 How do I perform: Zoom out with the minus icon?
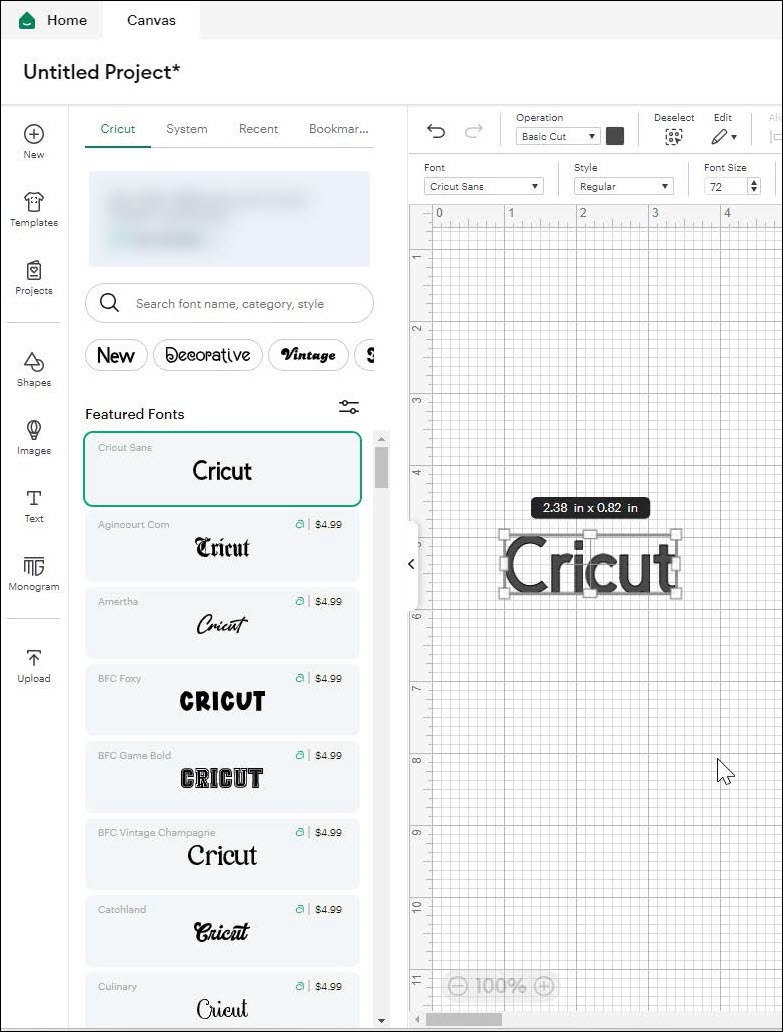pos(458,986)
